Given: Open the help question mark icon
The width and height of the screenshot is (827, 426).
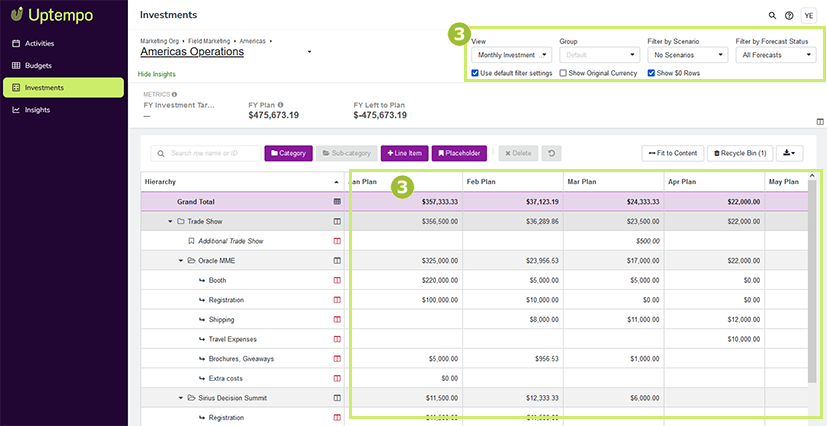Looking at the screenshot, I should pyautogui.click(x=789, y=16).
